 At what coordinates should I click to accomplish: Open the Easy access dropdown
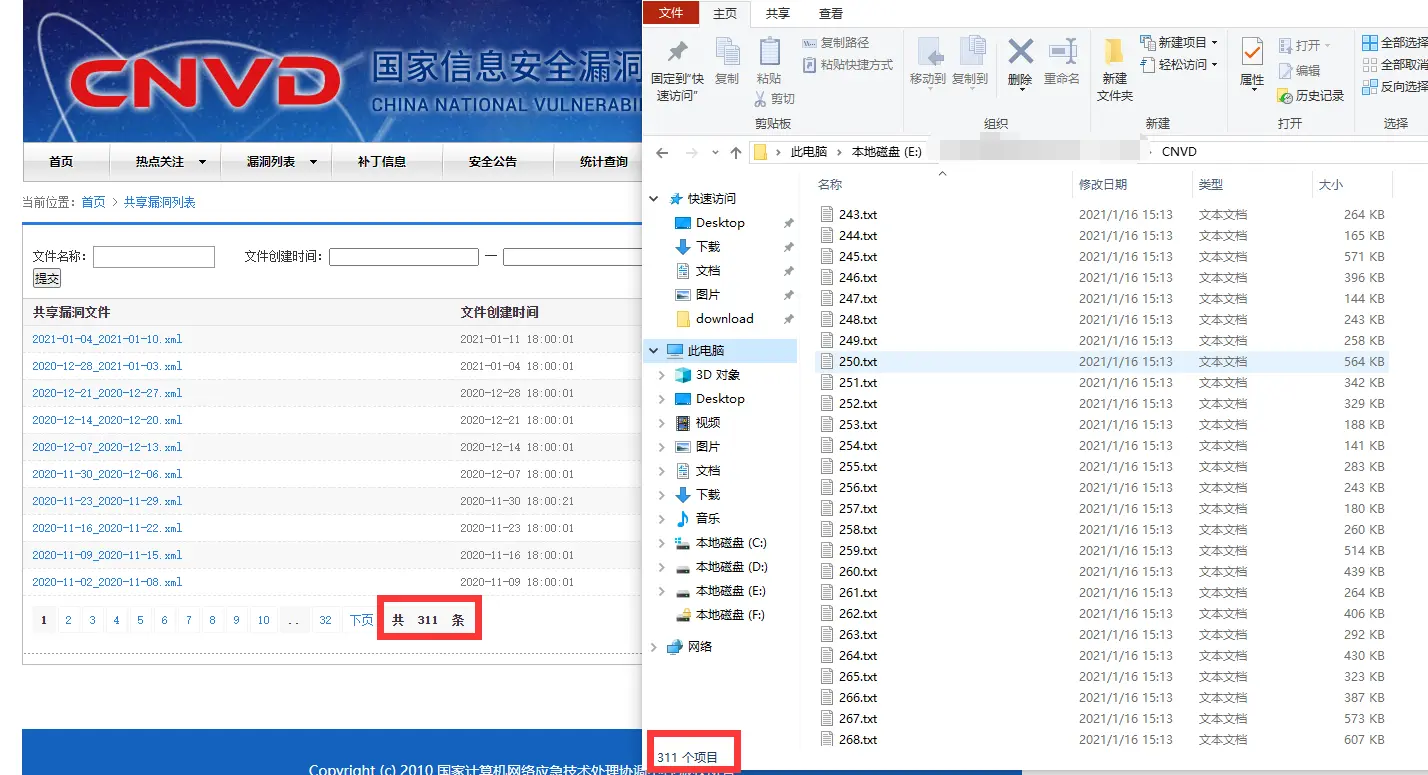[1180, 65]
